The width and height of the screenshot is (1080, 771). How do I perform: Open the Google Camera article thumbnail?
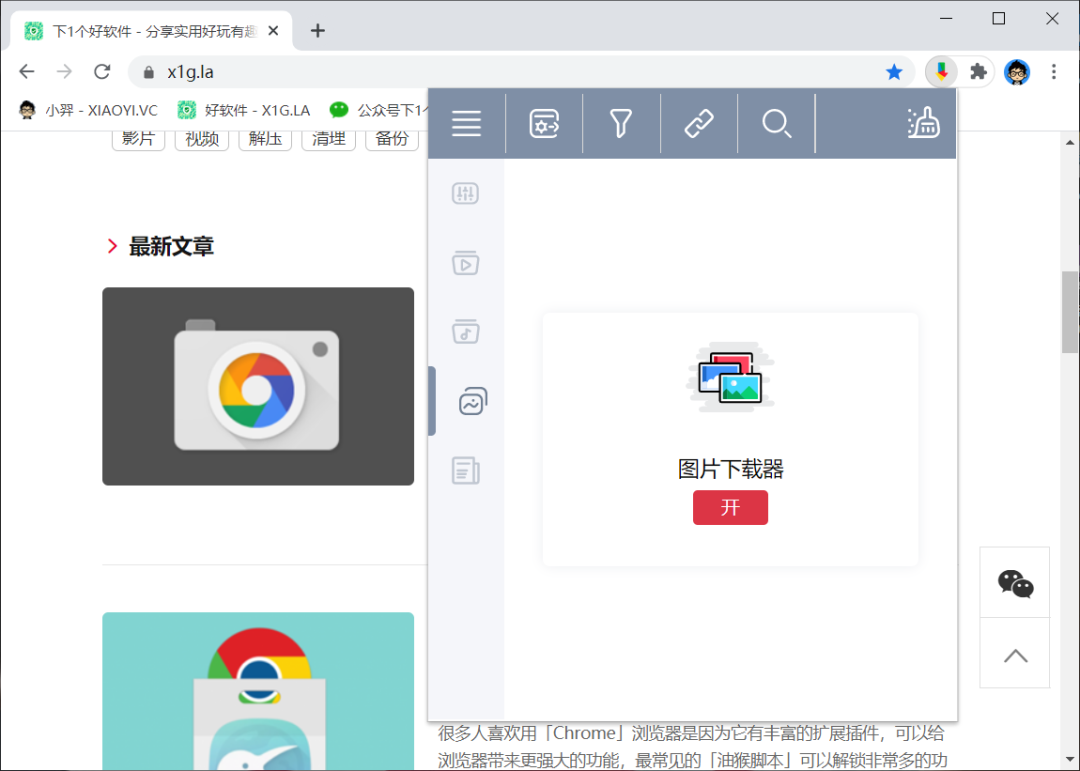click(258, 386)
